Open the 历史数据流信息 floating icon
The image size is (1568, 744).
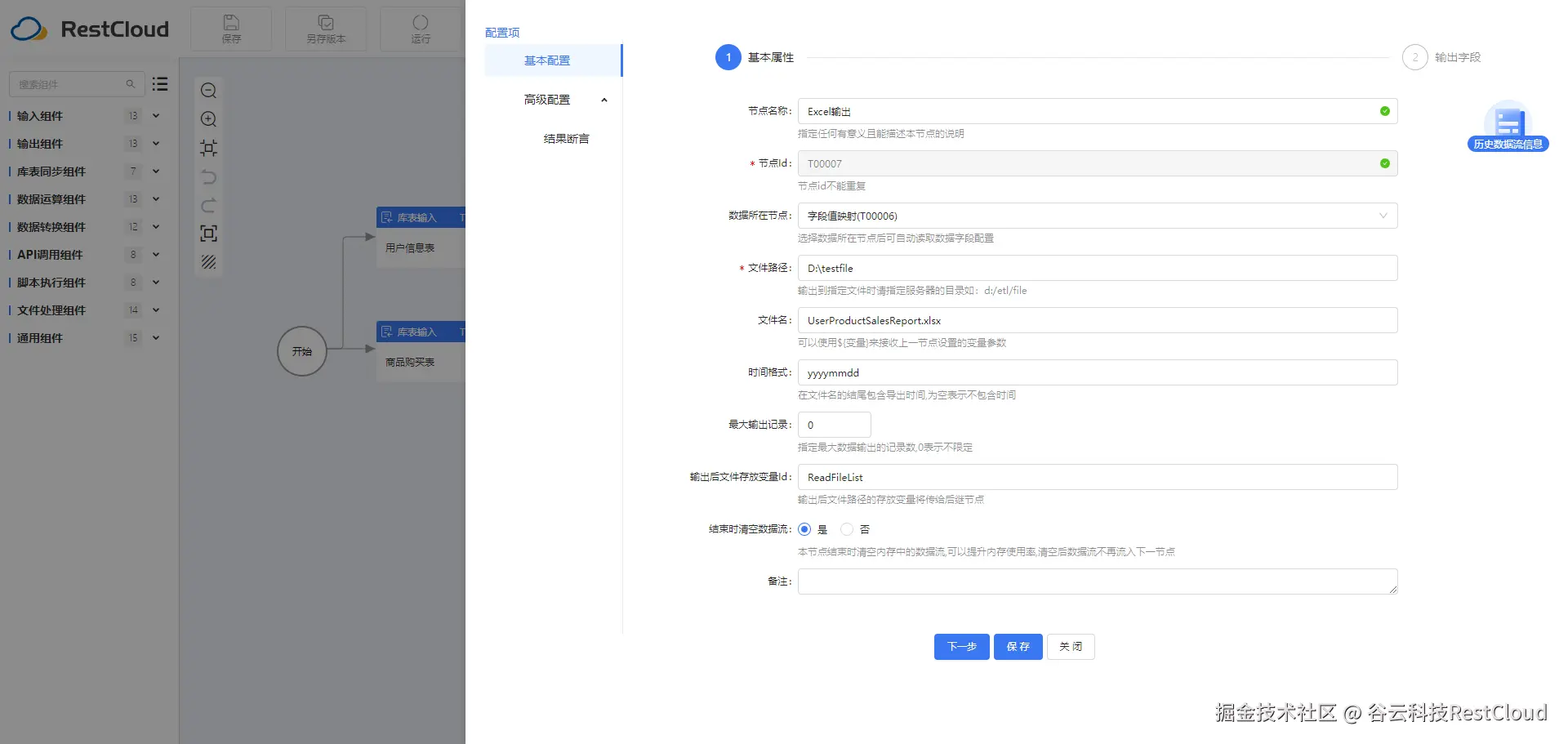(x=1508, y=127)
